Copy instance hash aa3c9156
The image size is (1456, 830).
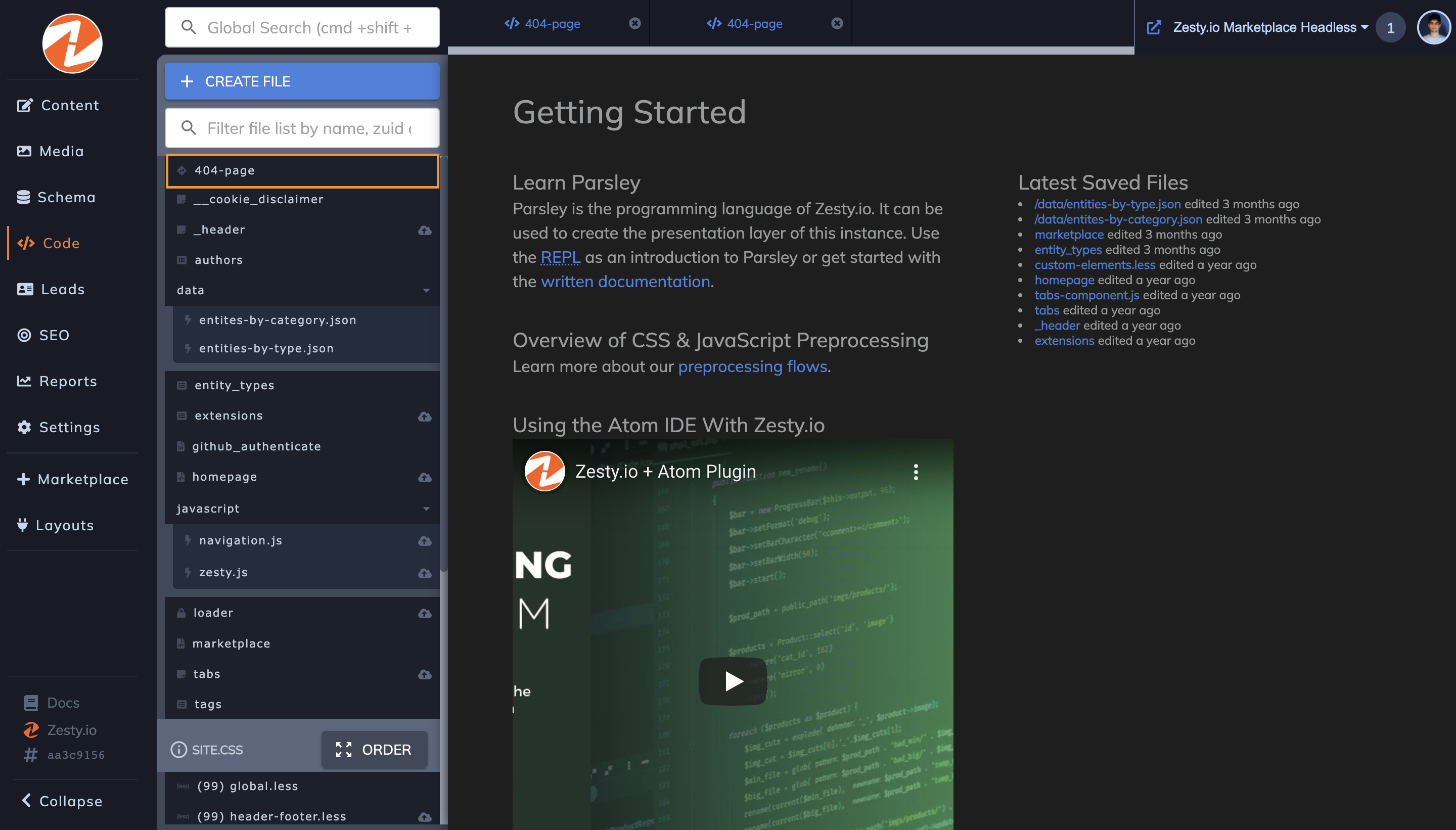[64, 755]
